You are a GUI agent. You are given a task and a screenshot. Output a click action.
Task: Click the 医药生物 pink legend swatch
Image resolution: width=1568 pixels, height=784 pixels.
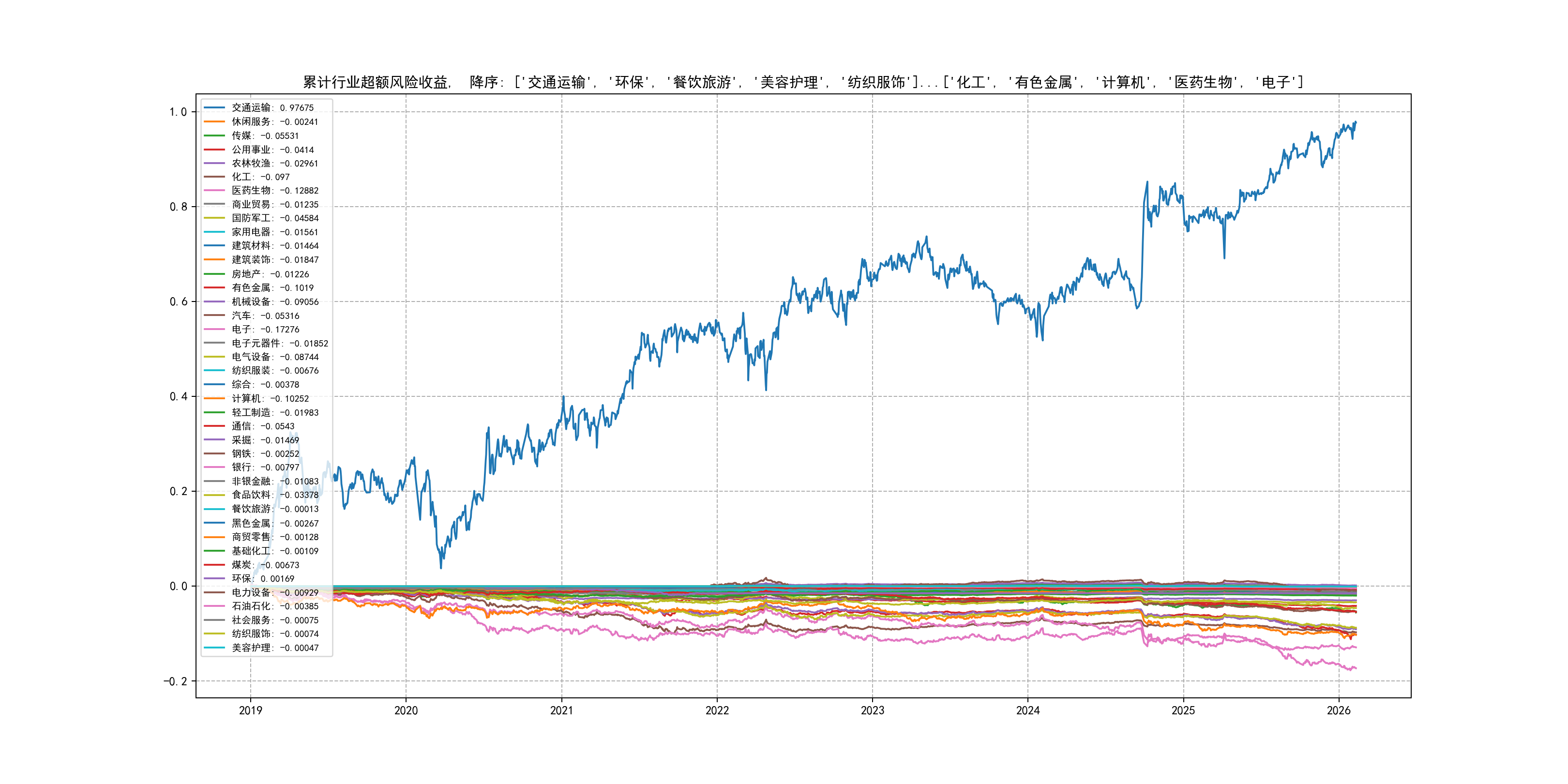pyautogui.click(x=214, y=191)
